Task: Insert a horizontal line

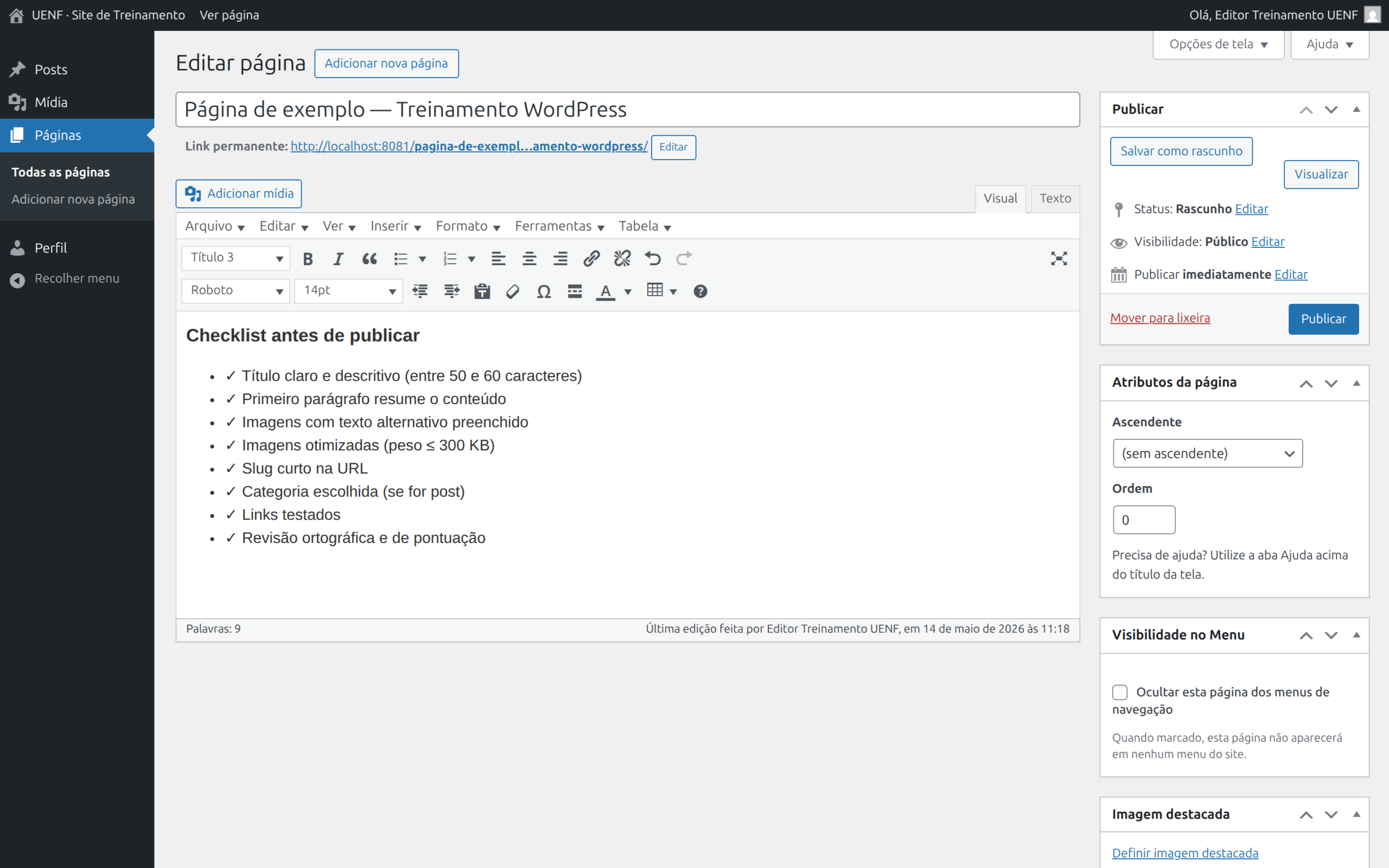Action: pyautogui.click(x=575, y=292)
